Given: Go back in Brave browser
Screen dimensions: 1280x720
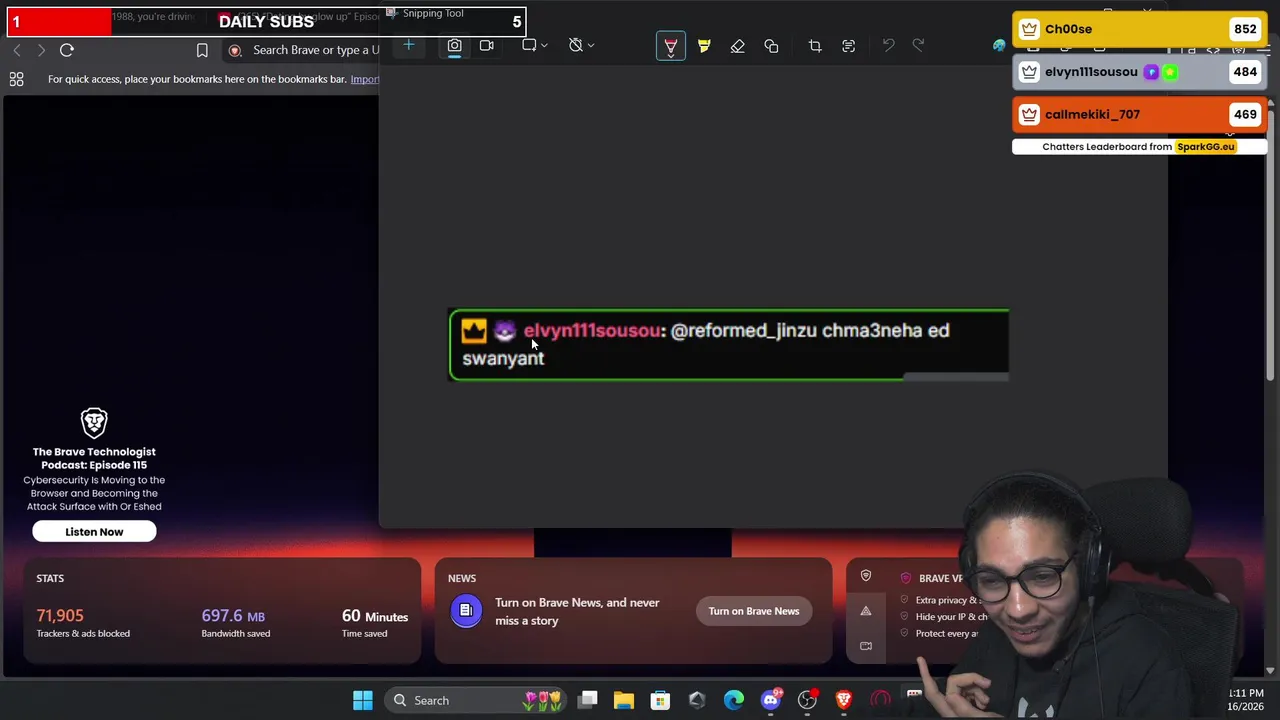Looking at the screenshot, I should pos(16,50).
